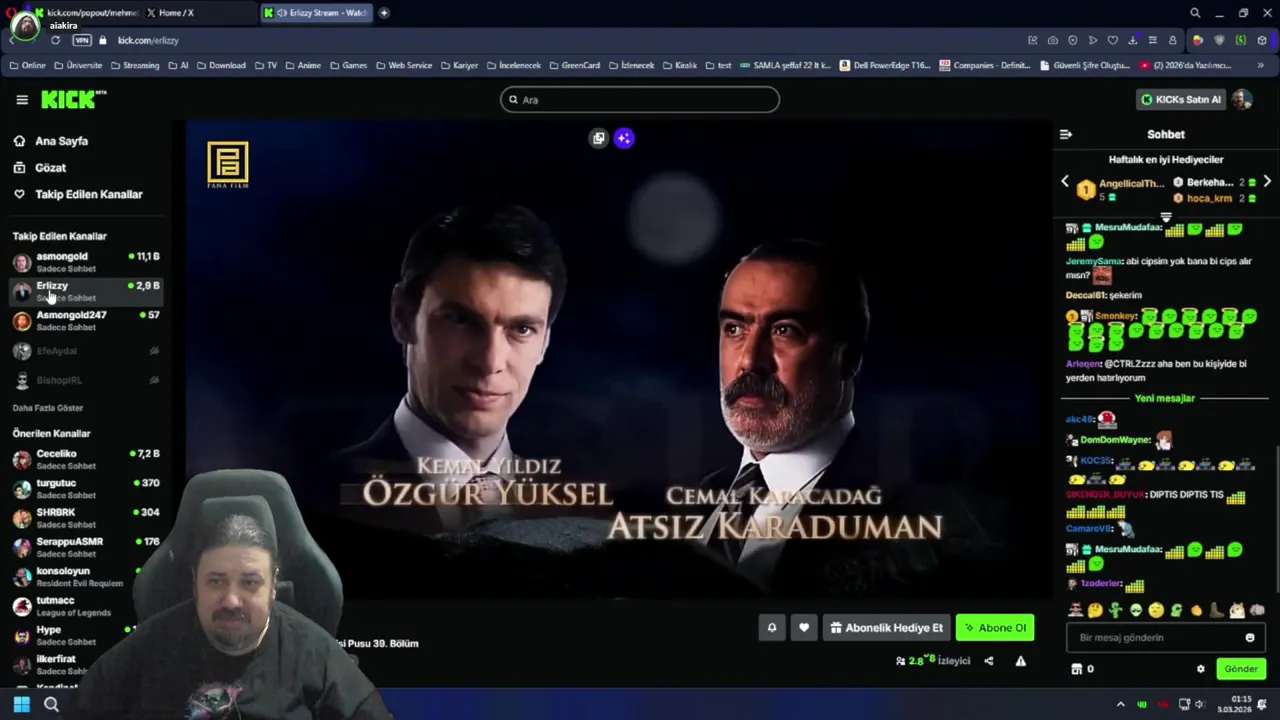1280x720 pixels.
Task: Open user profile avatar menu
Action: (x=1242, y=99)
